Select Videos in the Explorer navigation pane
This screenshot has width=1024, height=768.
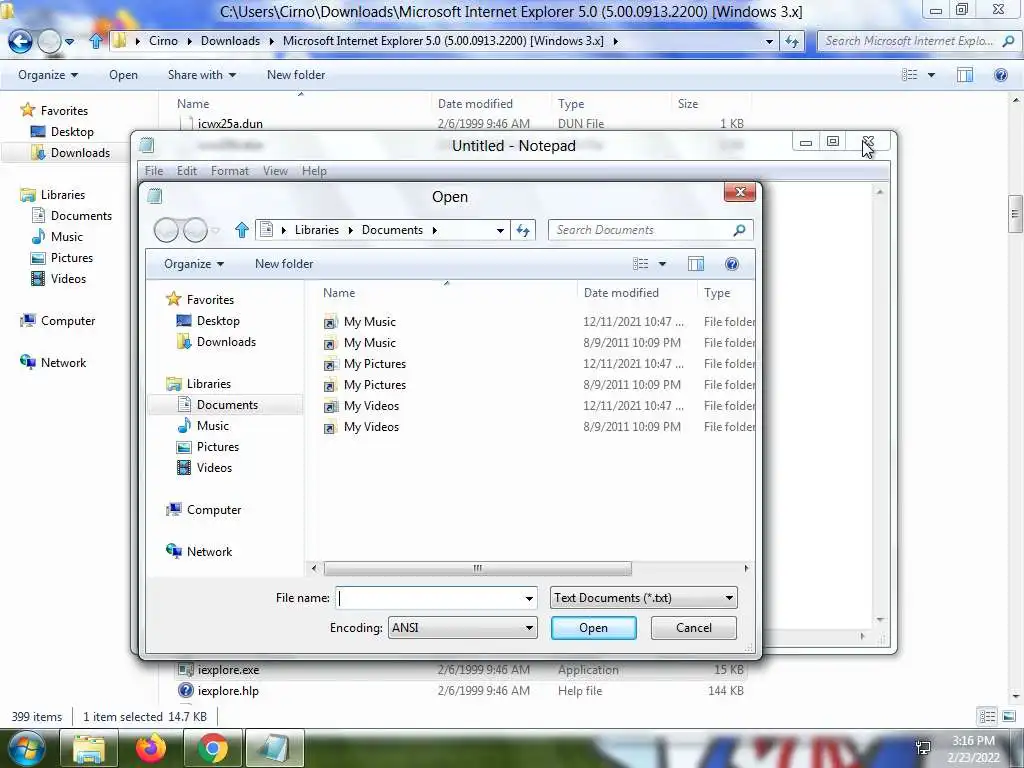tap(68, 279)
